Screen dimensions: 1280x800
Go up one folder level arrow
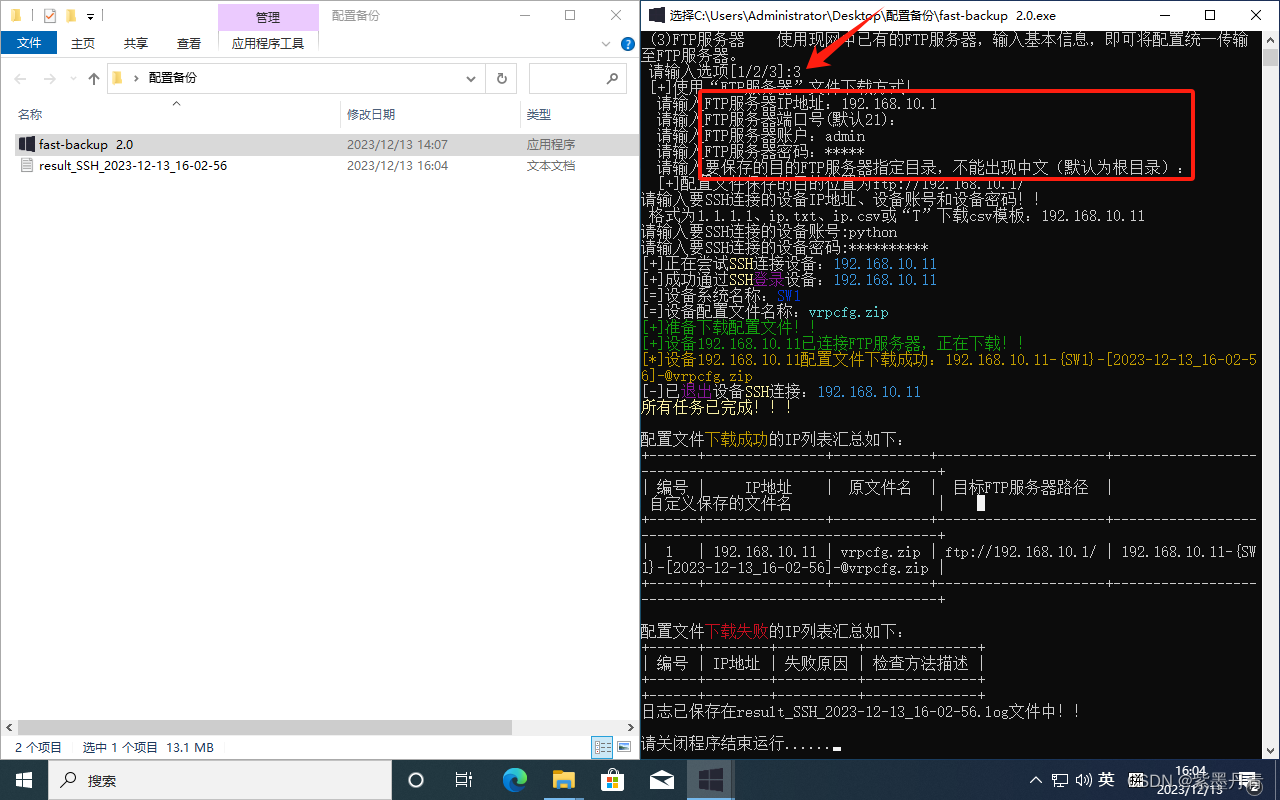click(x=94, y=78)
